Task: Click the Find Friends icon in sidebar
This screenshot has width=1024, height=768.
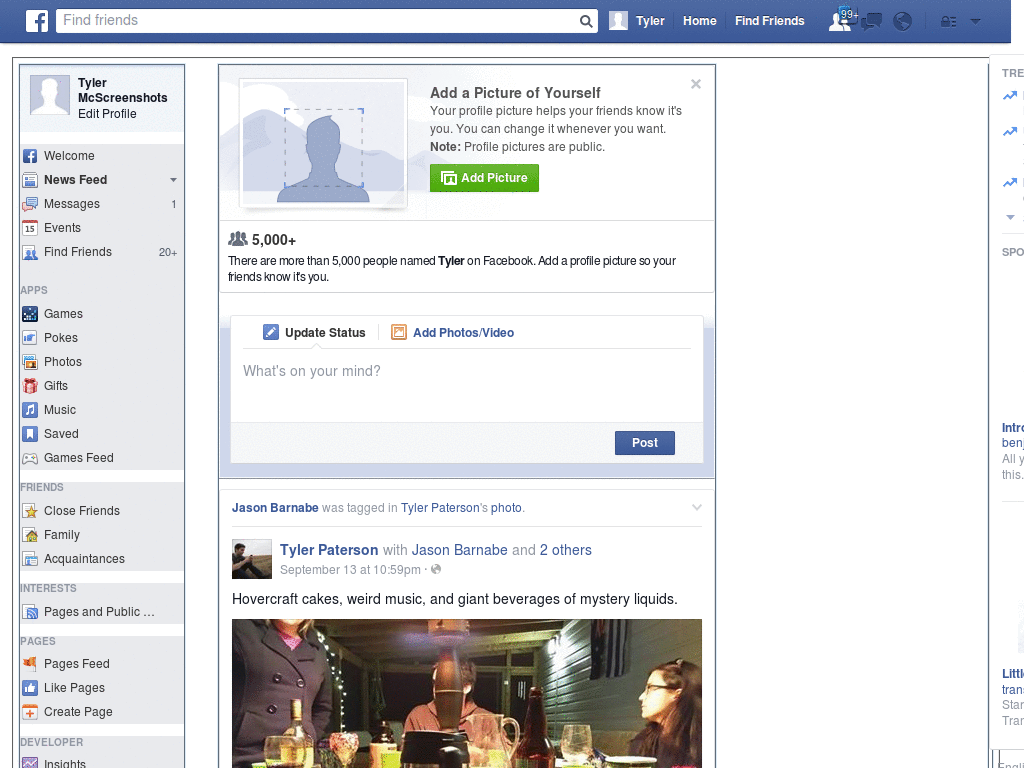Action: click(x=30, y=252)
